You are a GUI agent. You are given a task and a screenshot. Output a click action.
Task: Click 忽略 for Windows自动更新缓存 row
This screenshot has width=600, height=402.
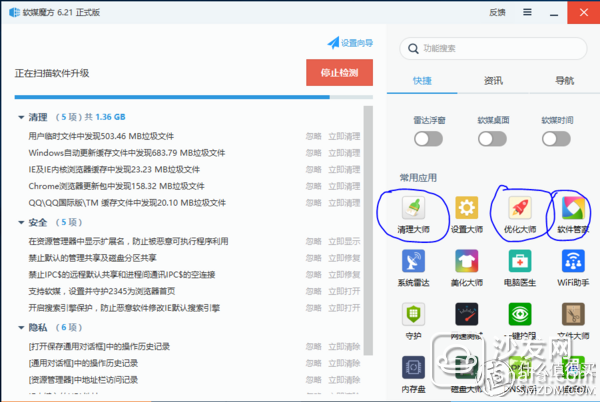point(313,153)
